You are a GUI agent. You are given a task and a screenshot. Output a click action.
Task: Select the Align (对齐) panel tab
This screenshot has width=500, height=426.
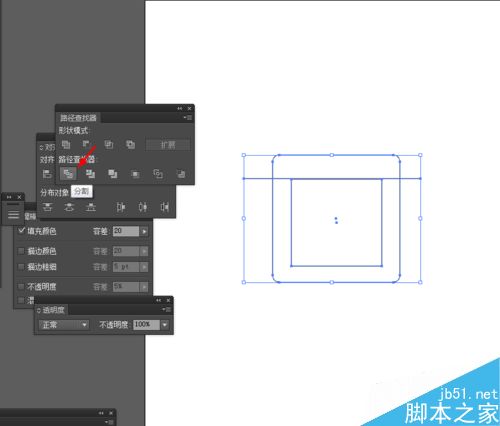coord(47,147)
